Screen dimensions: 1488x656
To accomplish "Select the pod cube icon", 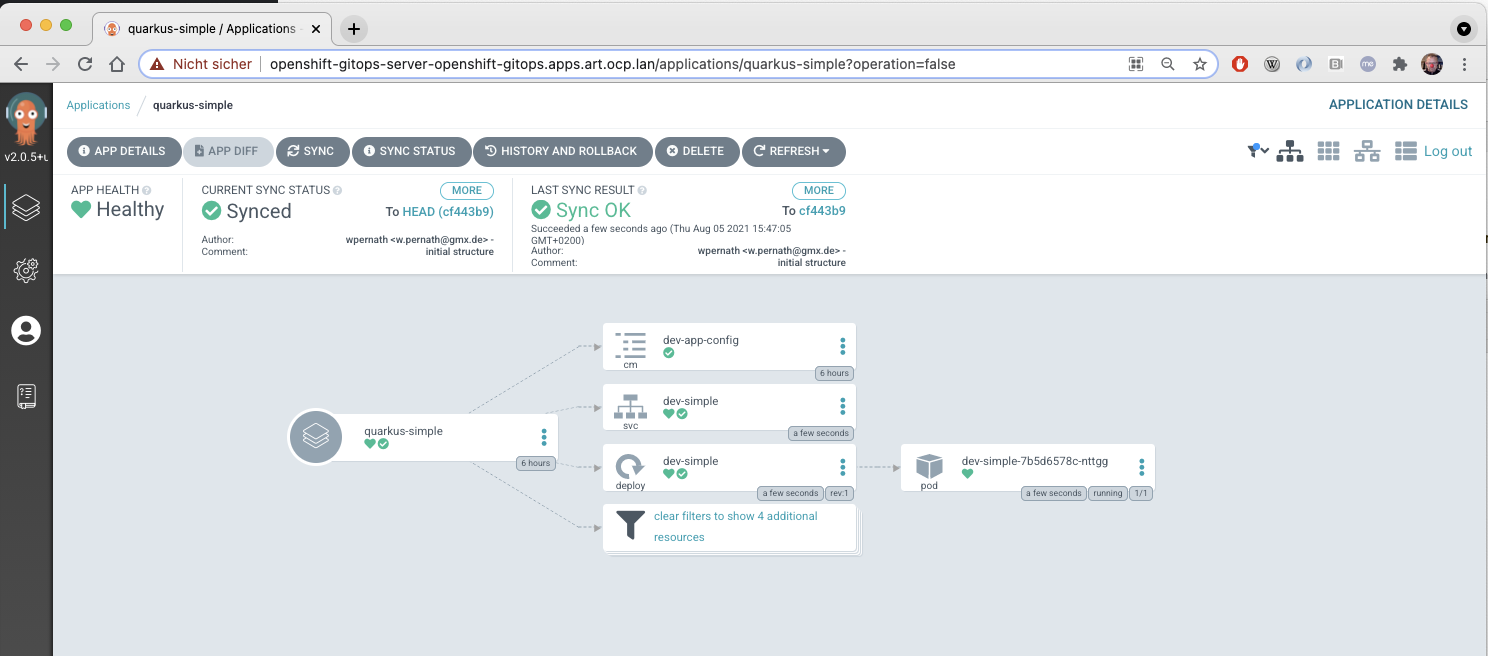I will click(929, 466).
